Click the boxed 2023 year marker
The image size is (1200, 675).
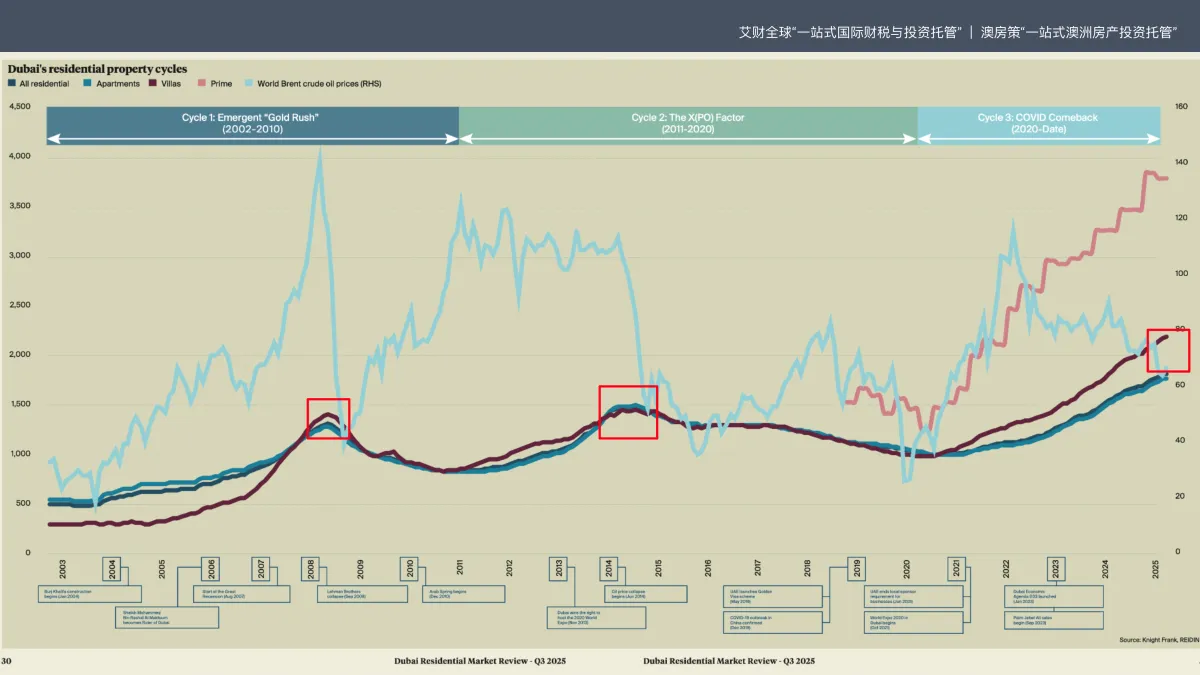click(1056, 569)
